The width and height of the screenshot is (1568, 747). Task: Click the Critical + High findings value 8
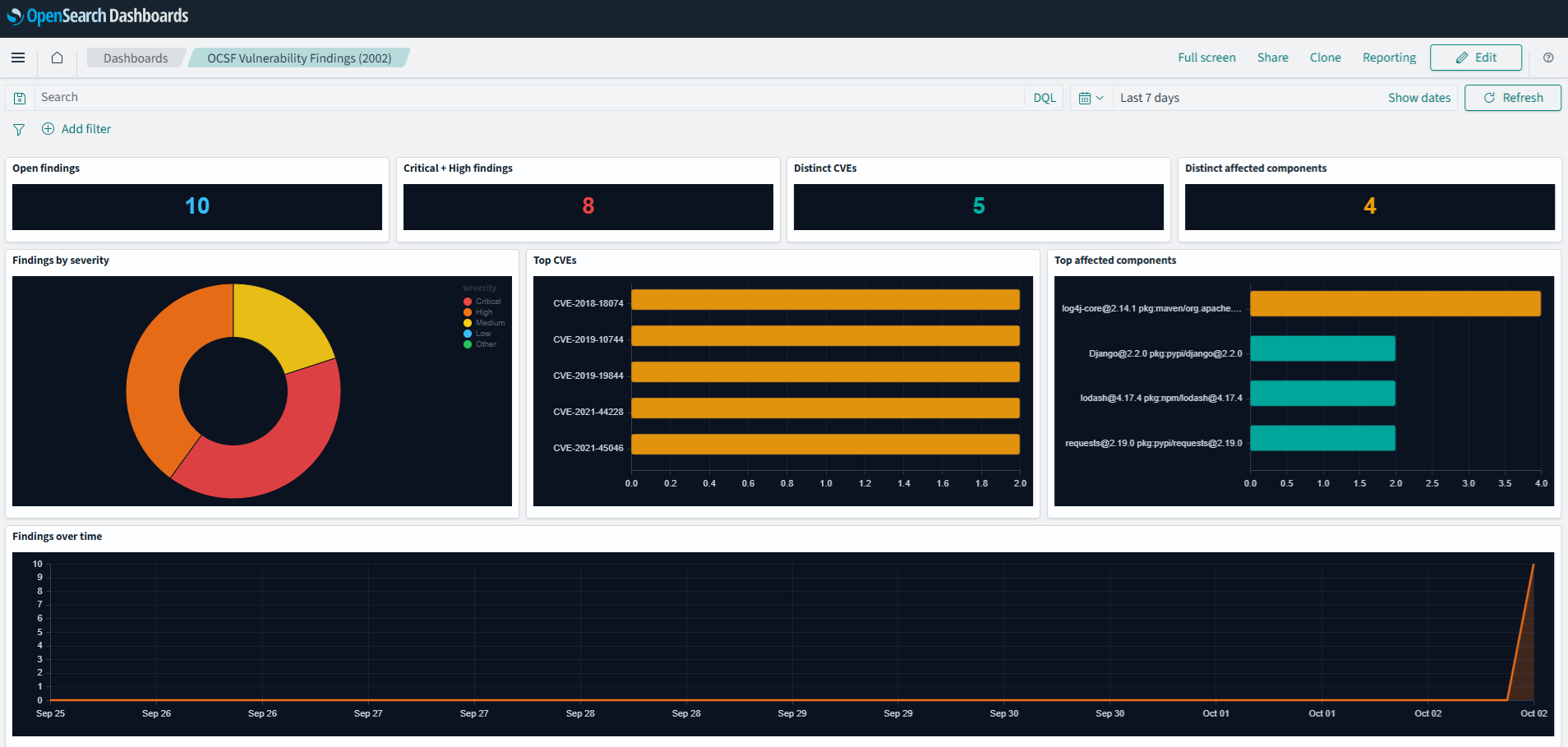click(x=588, y=205)
